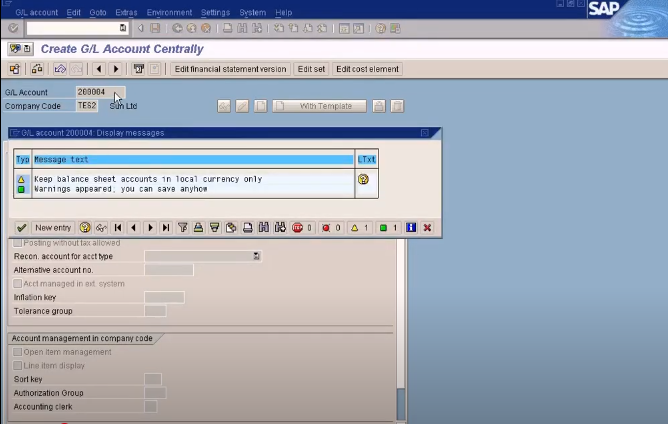668x424 pixels.
Task: Click the Edit set button
Action: coord(311,69)
